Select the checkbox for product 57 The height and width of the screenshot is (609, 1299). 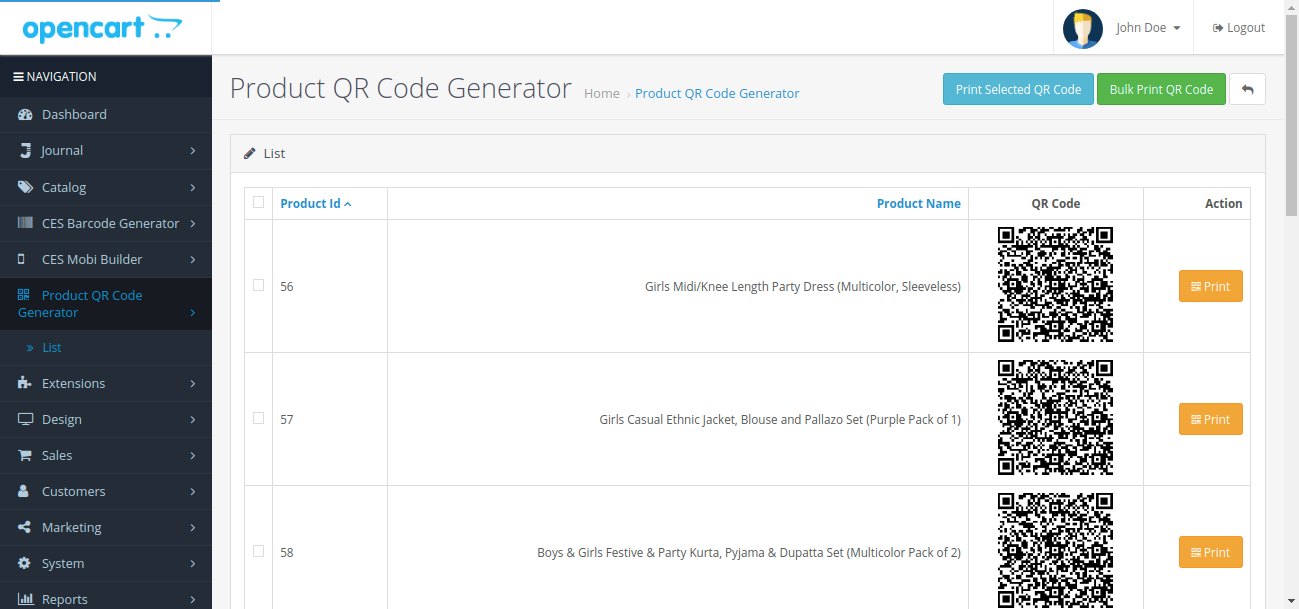[259, 418]
